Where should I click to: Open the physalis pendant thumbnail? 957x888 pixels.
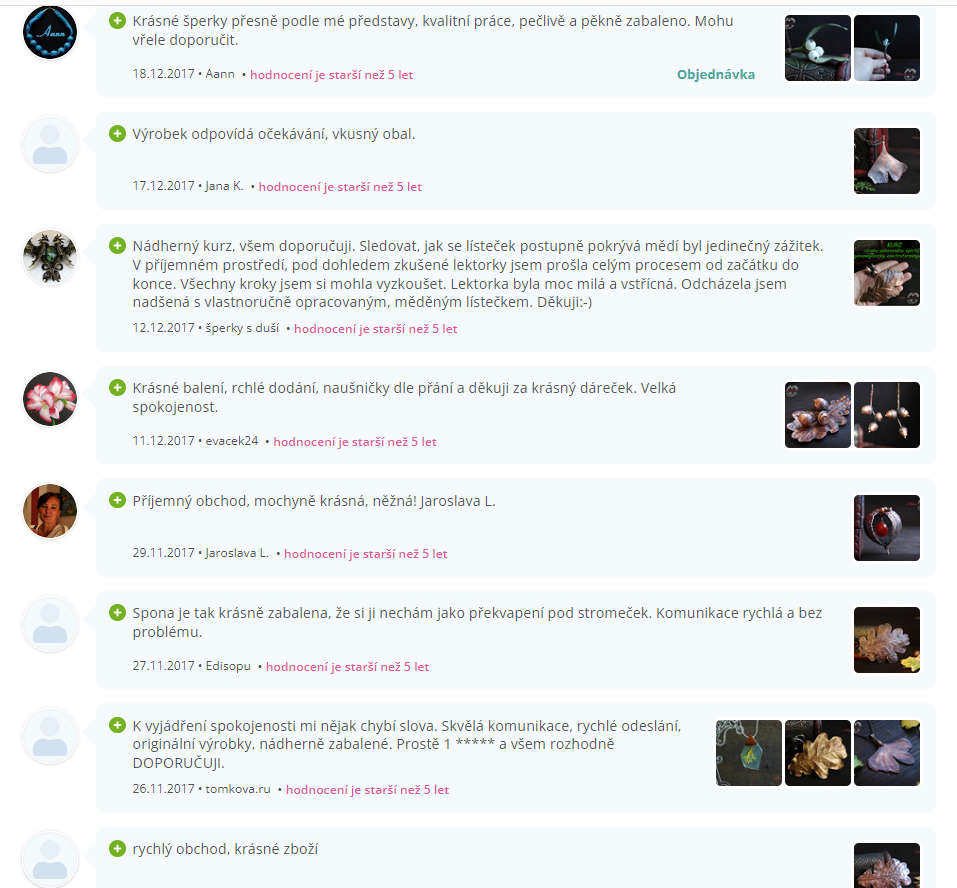click(887, 528)
